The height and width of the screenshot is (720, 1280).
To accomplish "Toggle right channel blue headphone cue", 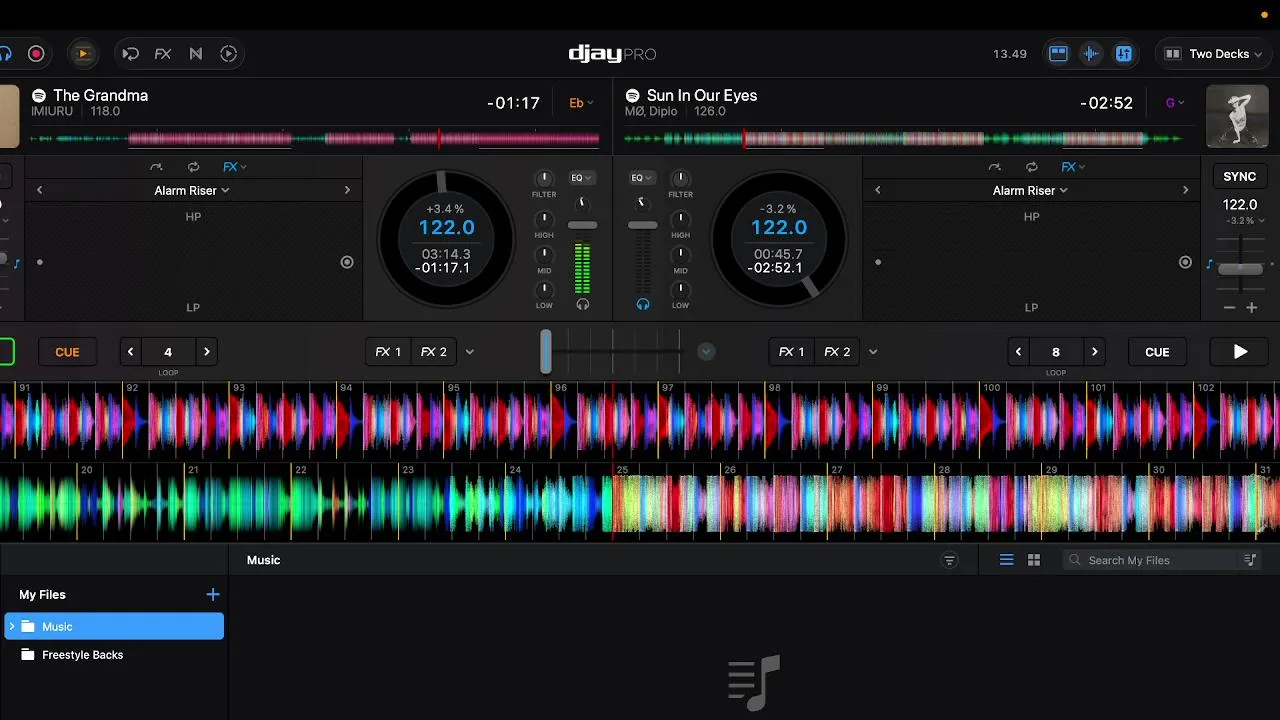I will [643, 304].
